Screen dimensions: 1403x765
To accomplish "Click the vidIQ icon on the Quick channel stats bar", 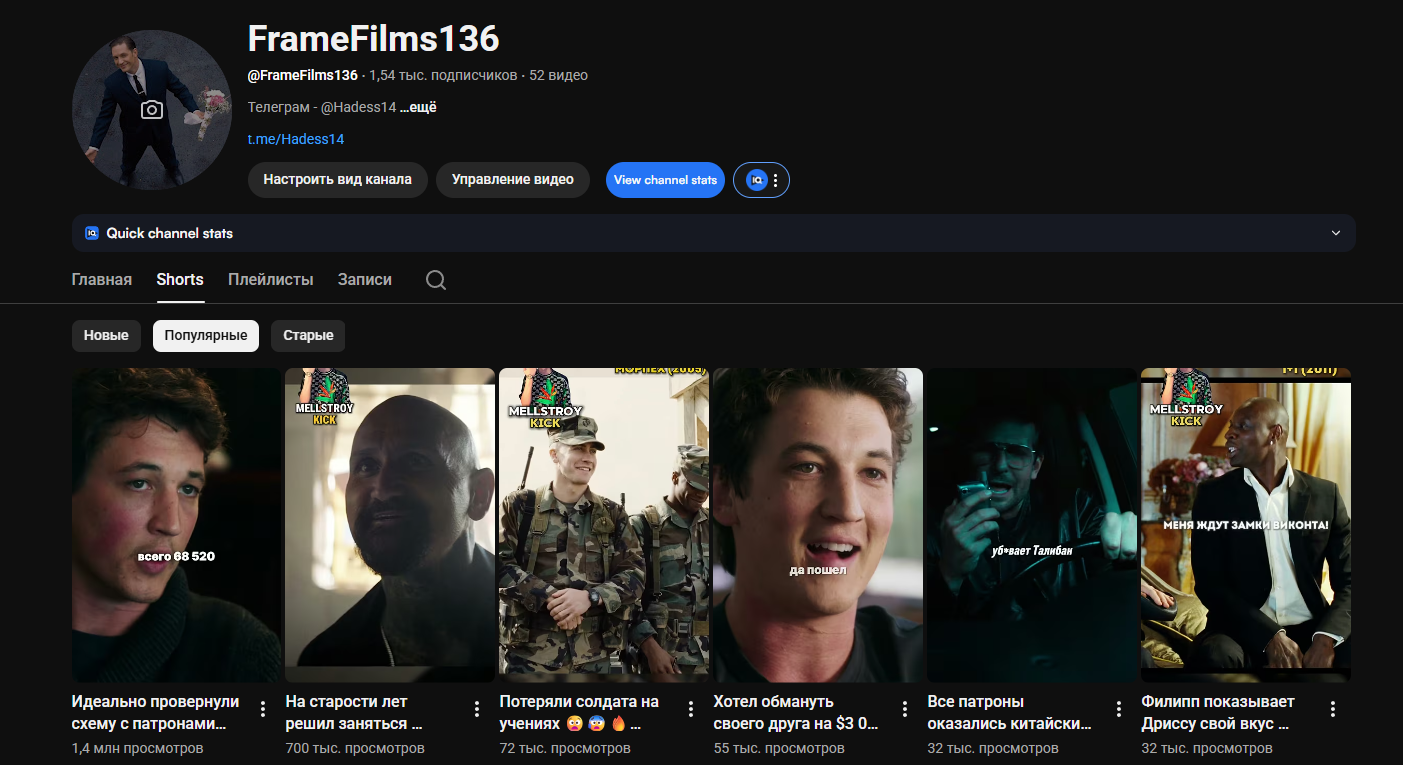I will point(91,233).
